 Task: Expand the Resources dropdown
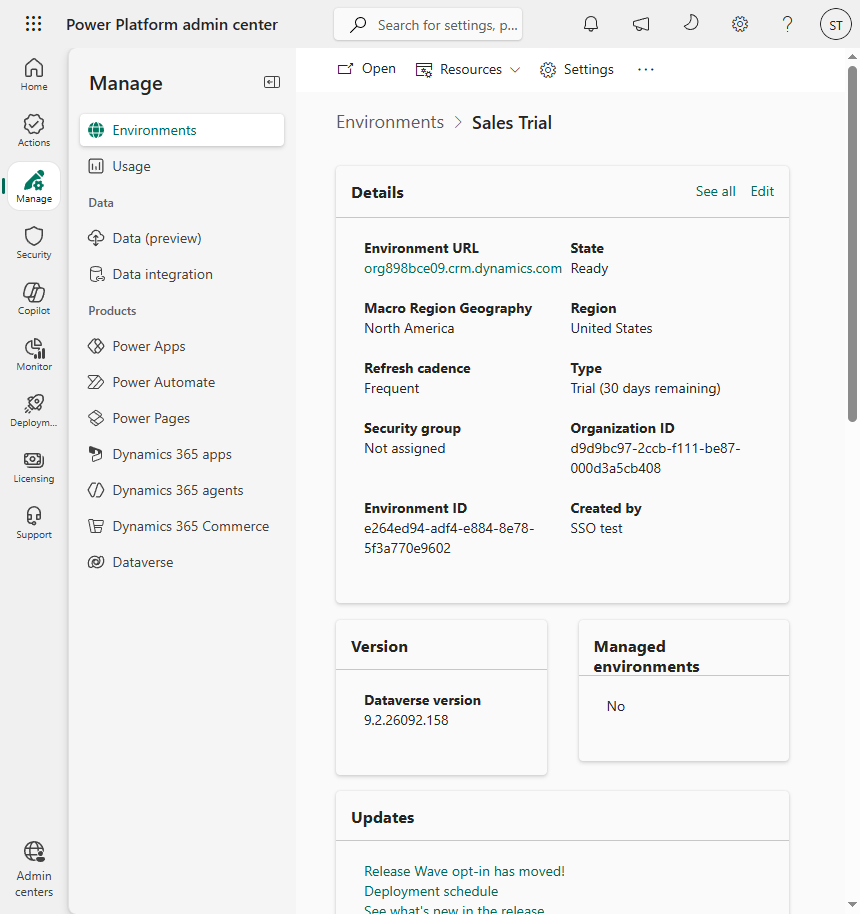(468, 69)
